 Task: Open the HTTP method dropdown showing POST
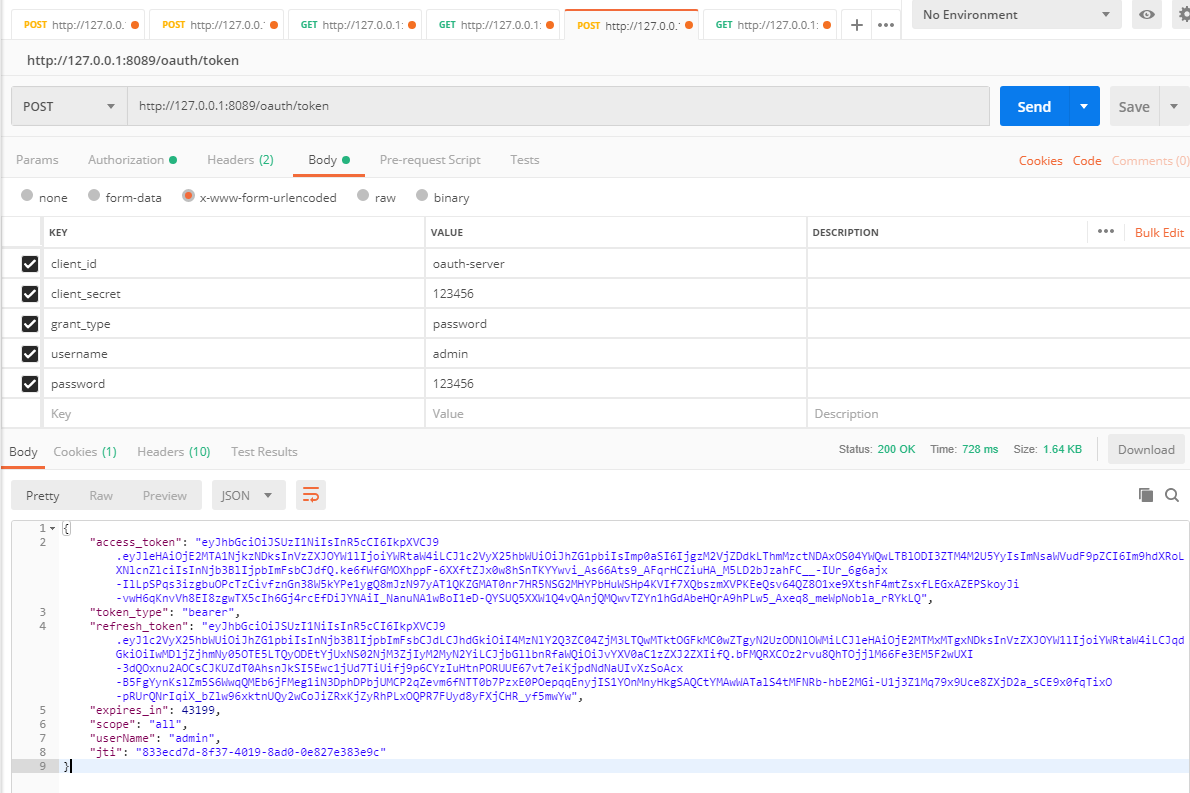click(67, 105)
